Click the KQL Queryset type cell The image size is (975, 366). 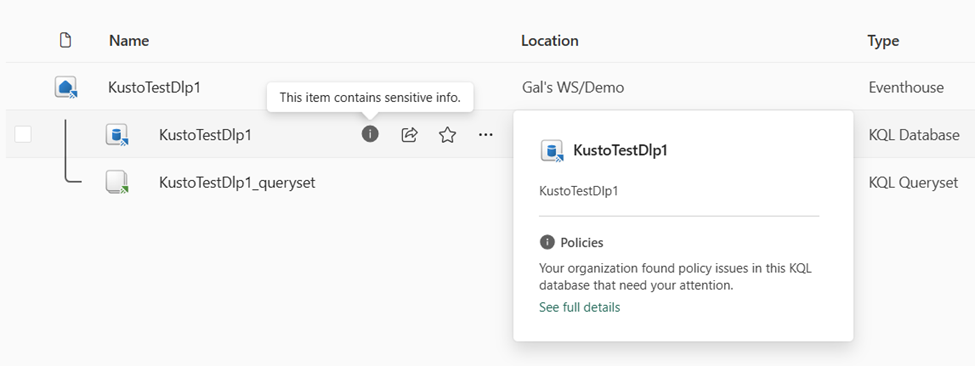coord(913,183)
